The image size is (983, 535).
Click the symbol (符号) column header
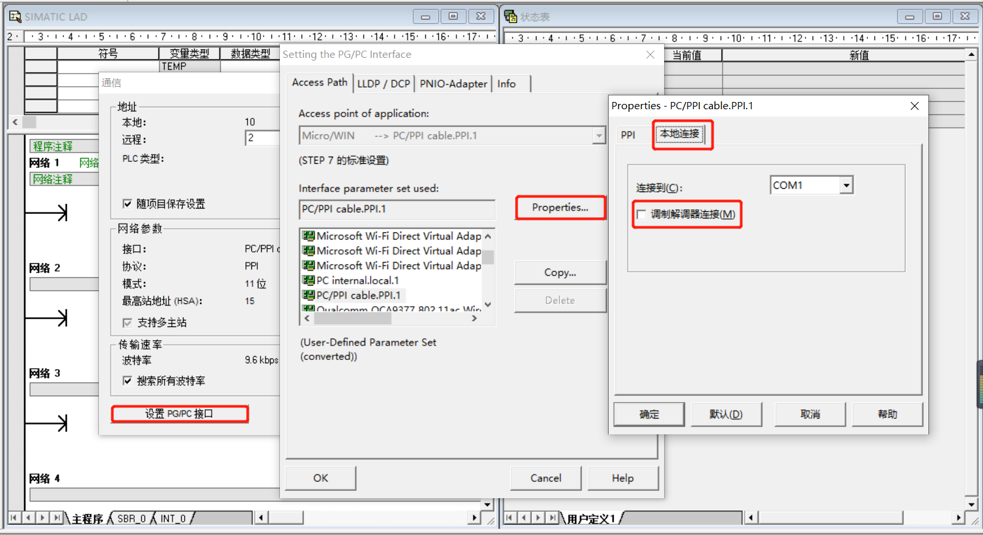[x=108, y=54]
